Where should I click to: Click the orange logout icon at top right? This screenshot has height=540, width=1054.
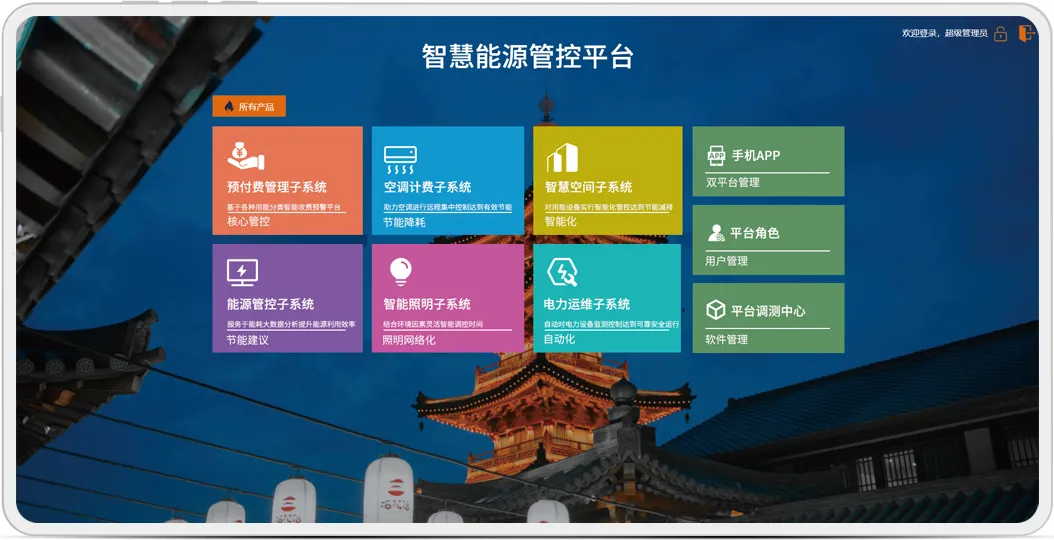coord(1026,33)
